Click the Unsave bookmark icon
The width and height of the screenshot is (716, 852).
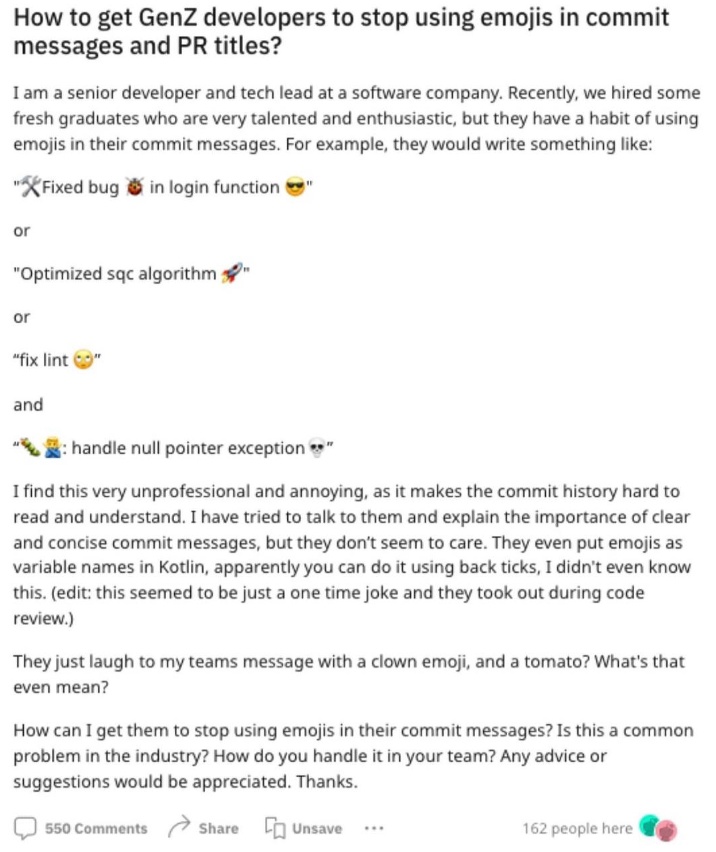pos(274,828)
